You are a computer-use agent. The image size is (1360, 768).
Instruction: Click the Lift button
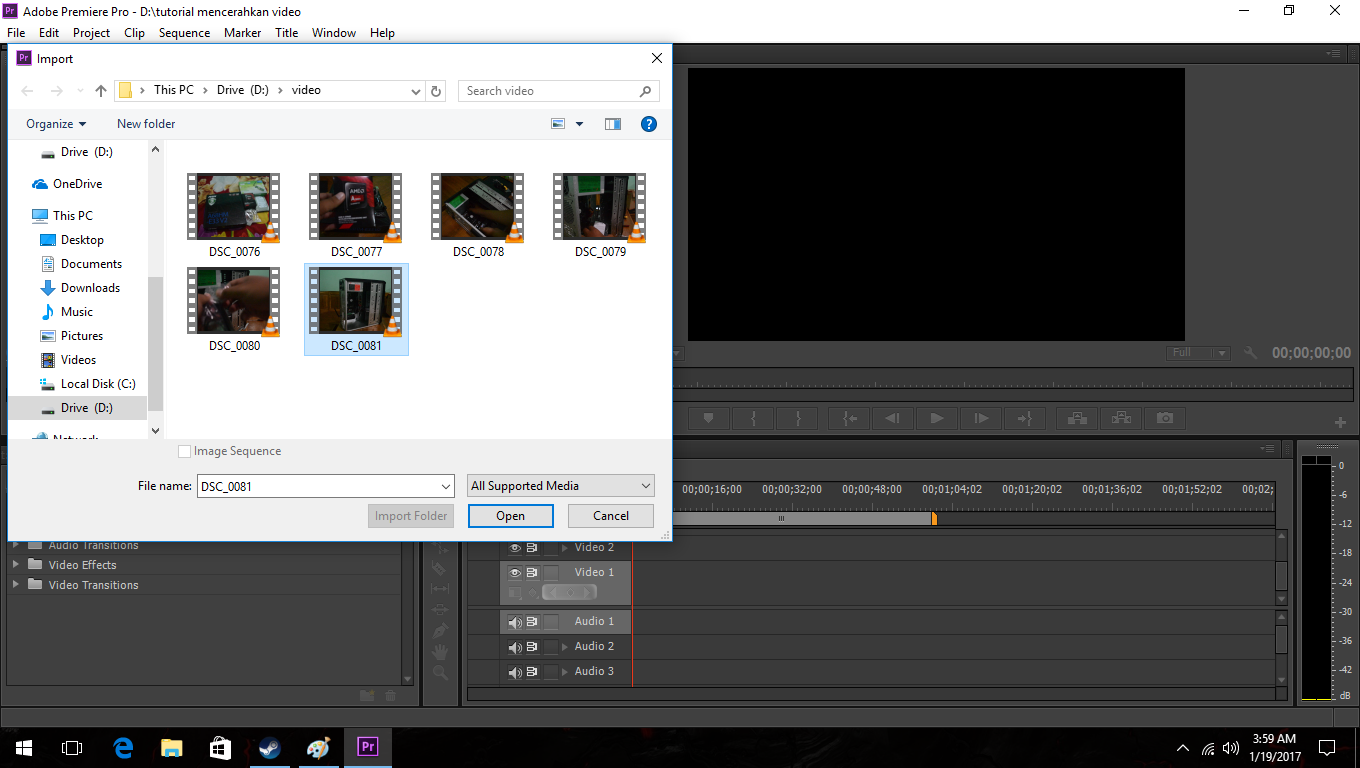[x=1077, y=419]
